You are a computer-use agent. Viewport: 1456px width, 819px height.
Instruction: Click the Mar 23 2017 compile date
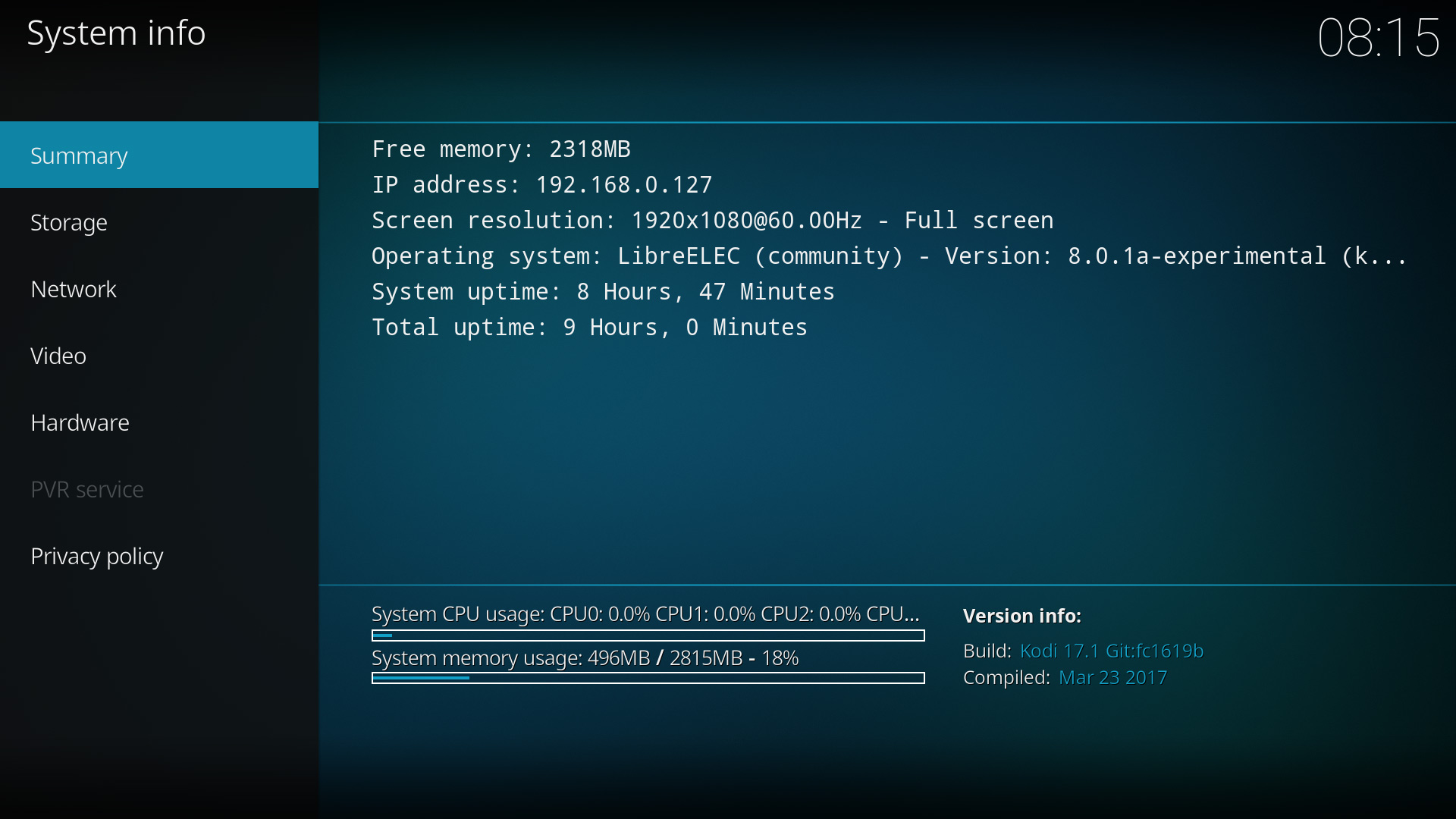coord(1112,677)
